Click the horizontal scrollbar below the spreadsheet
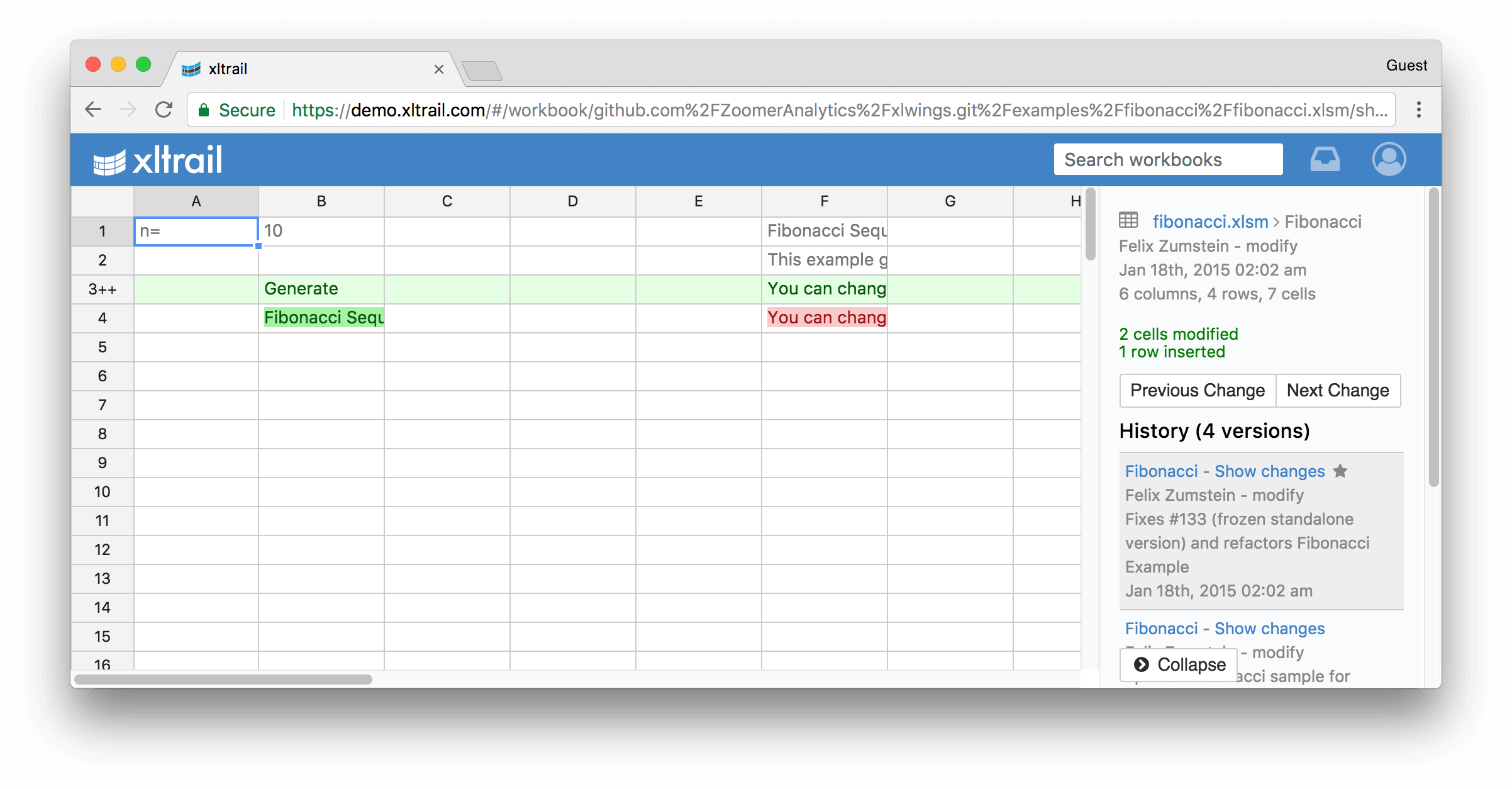This screenshot has width=1512, height=789. (223, 680)
